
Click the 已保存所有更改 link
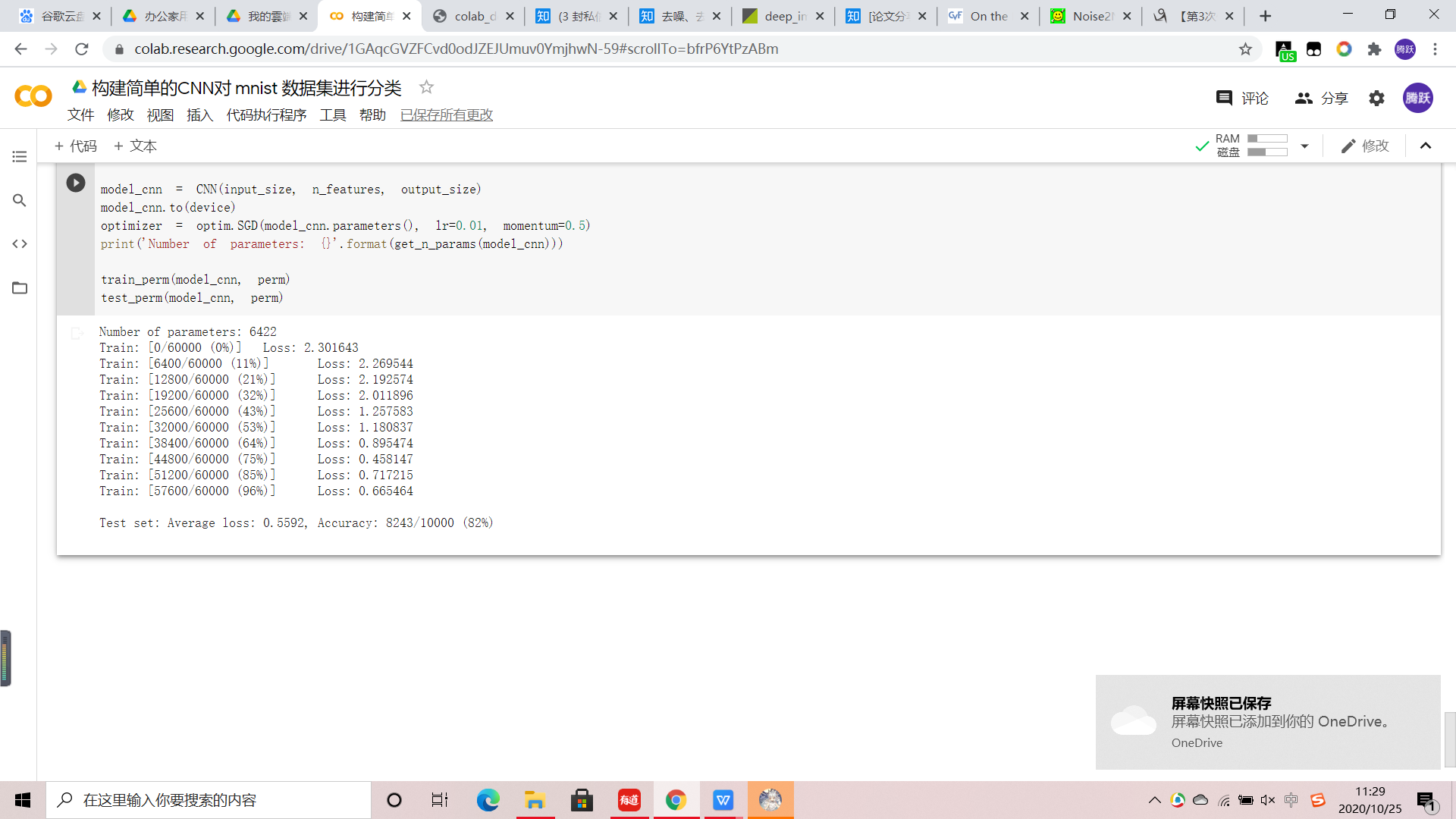447,115
